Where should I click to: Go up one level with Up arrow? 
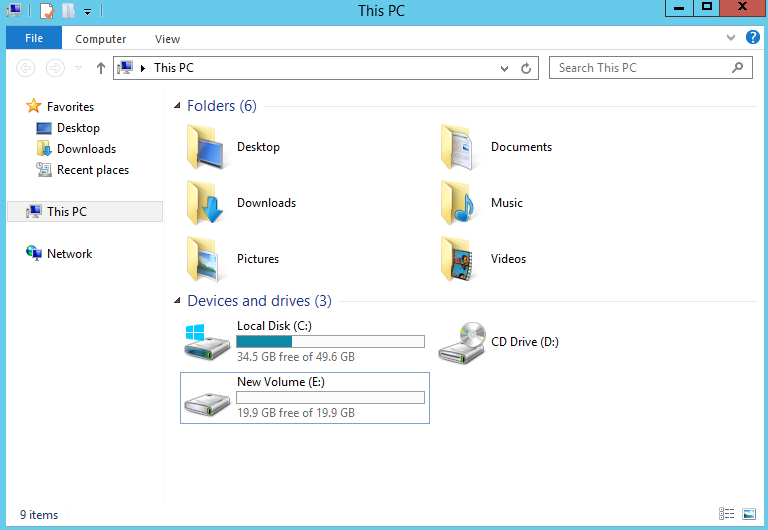(x=100, y=68)
